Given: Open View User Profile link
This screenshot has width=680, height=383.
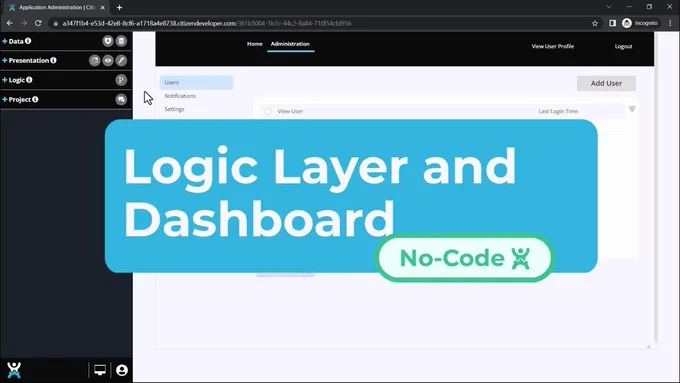Looking at the screenshot, I should pos(552,46).
